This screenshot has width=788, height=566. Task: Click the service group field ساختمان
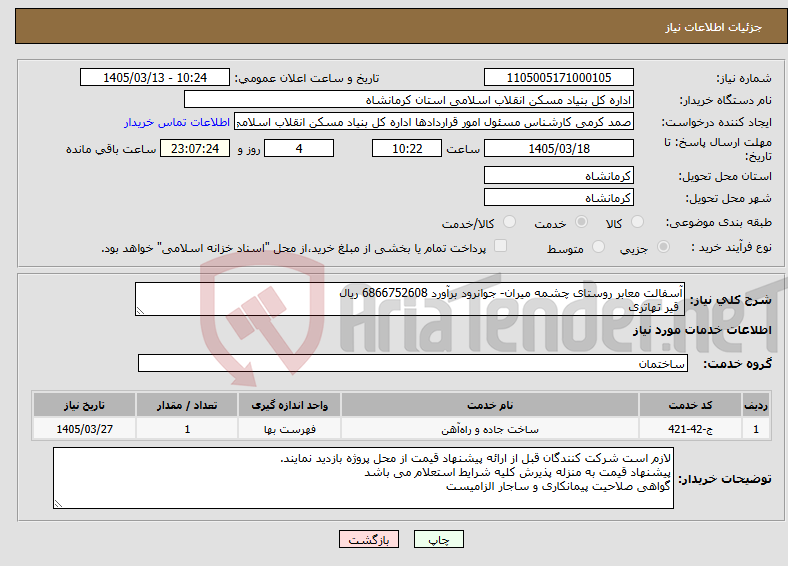(413, 363)
